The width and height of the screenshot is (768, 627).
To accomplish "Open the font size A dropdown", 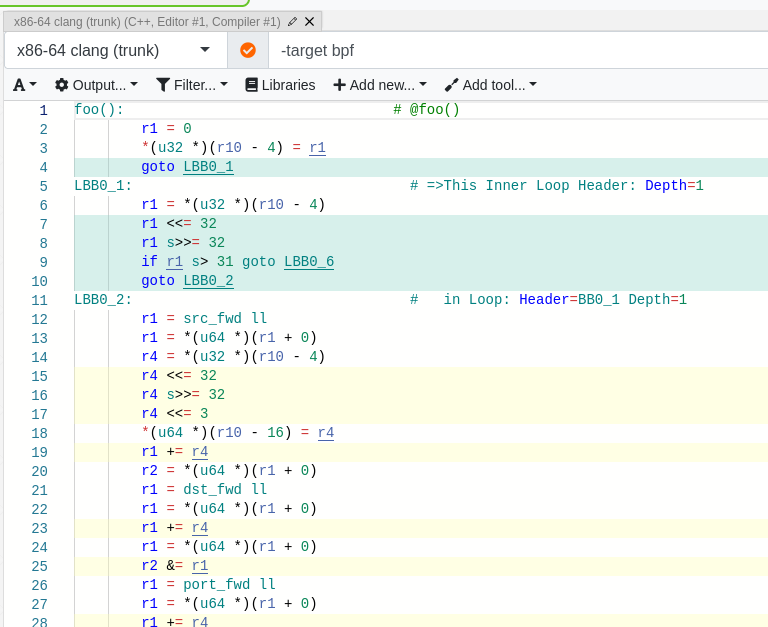I will (24, 85).
